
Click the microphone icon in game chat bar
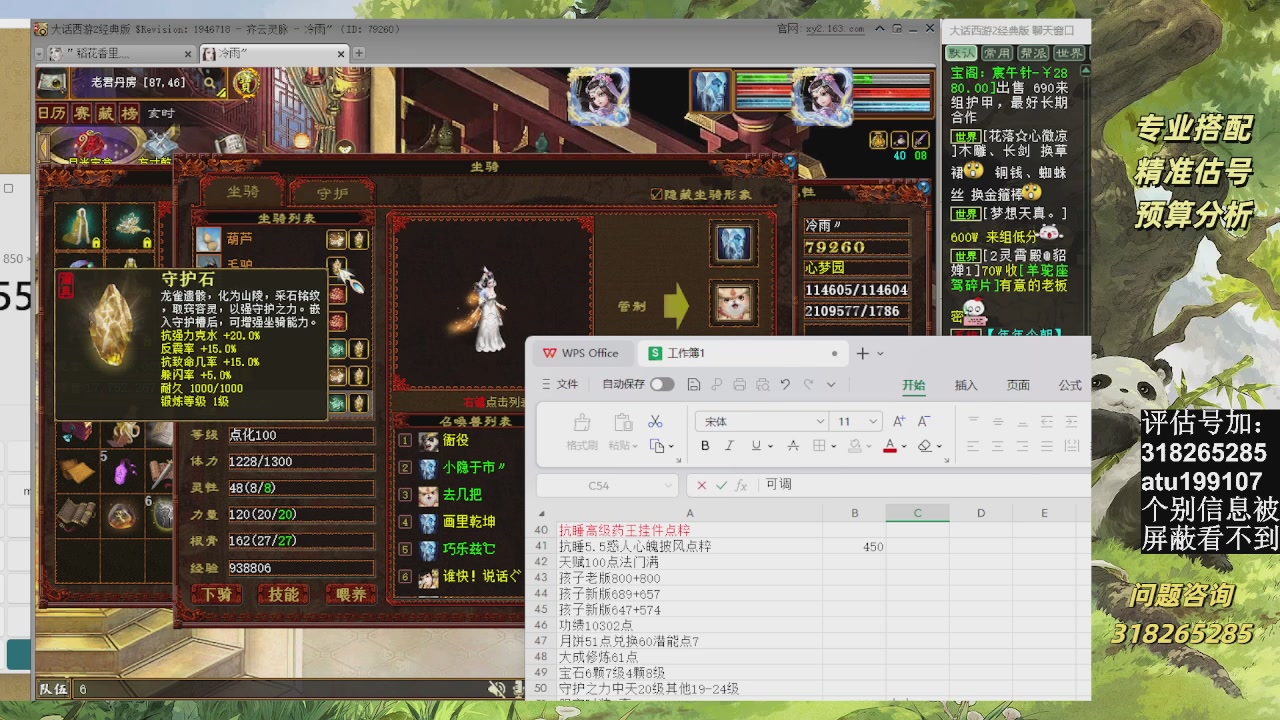point(516,689)
